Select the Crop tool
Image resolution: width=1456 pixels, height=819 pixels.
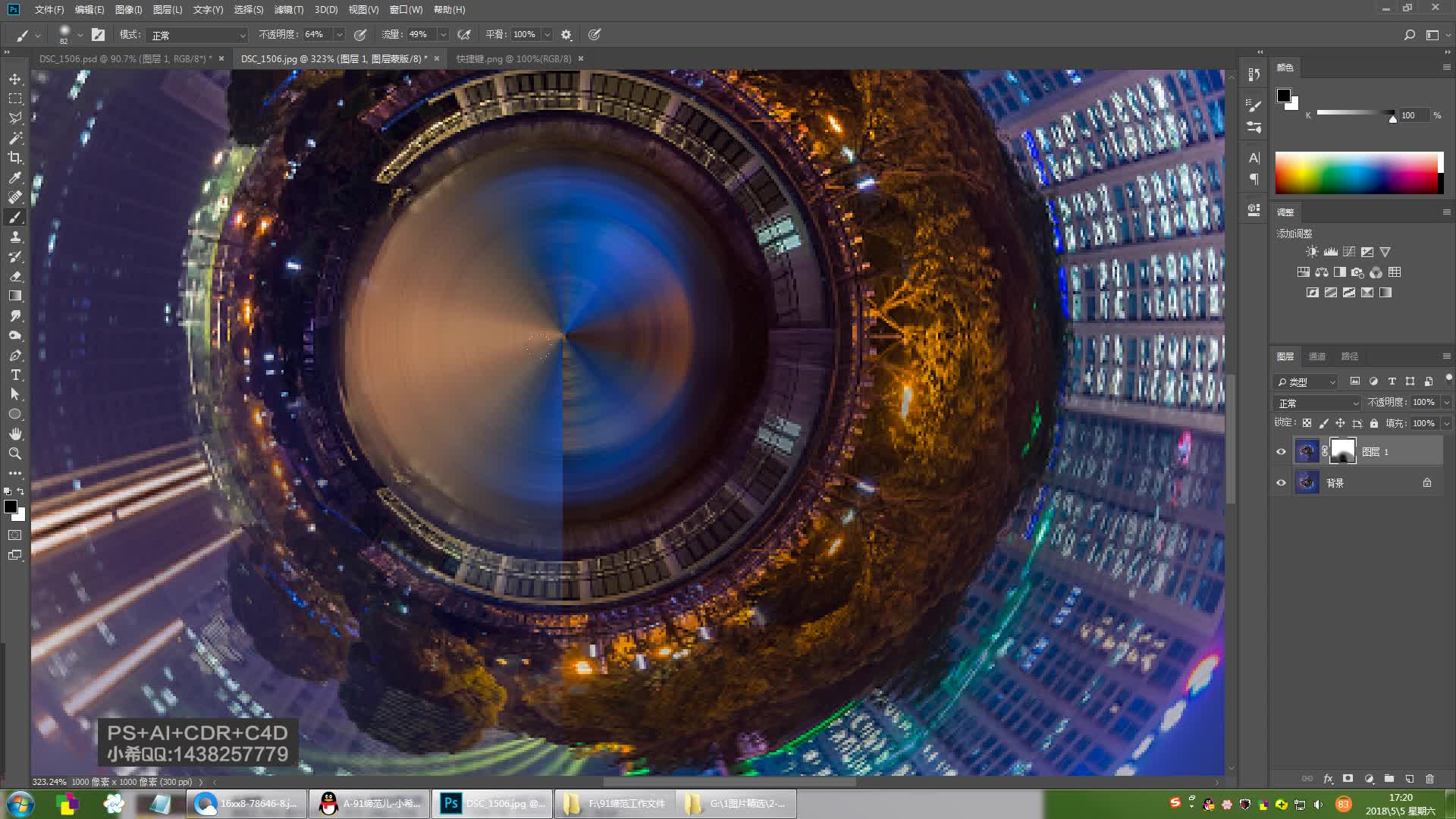pyautogui.click(x=15, y=158)
